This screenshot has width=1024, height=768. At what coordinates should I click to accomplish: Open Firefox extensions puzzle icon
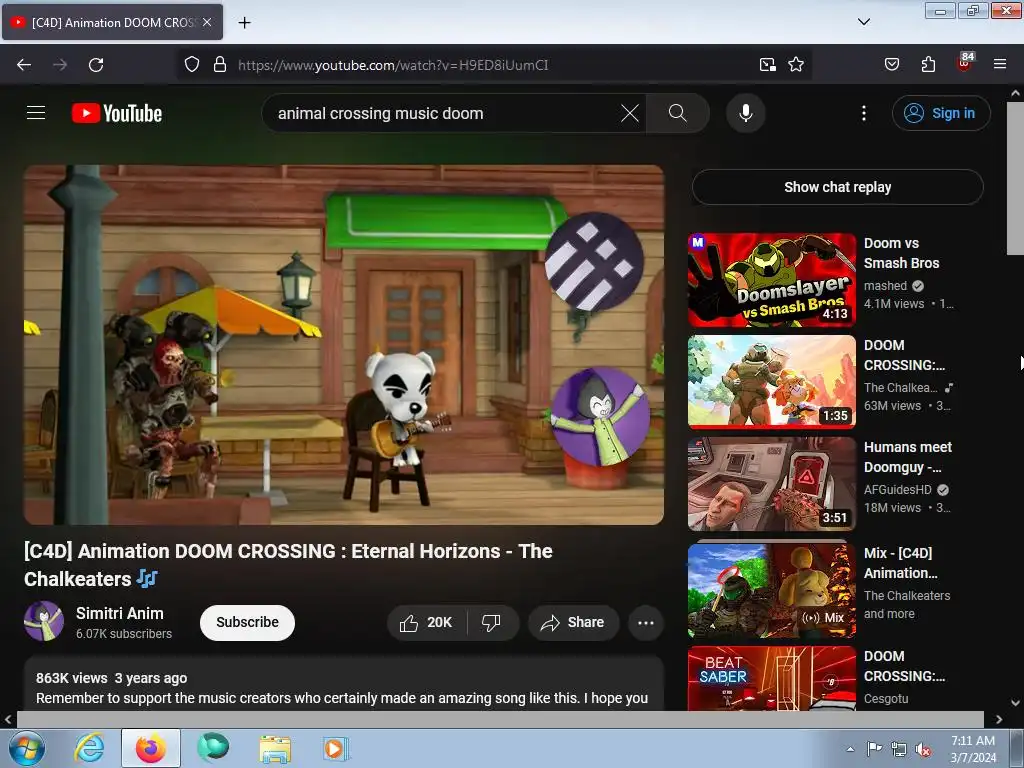(x=928, y=65)
